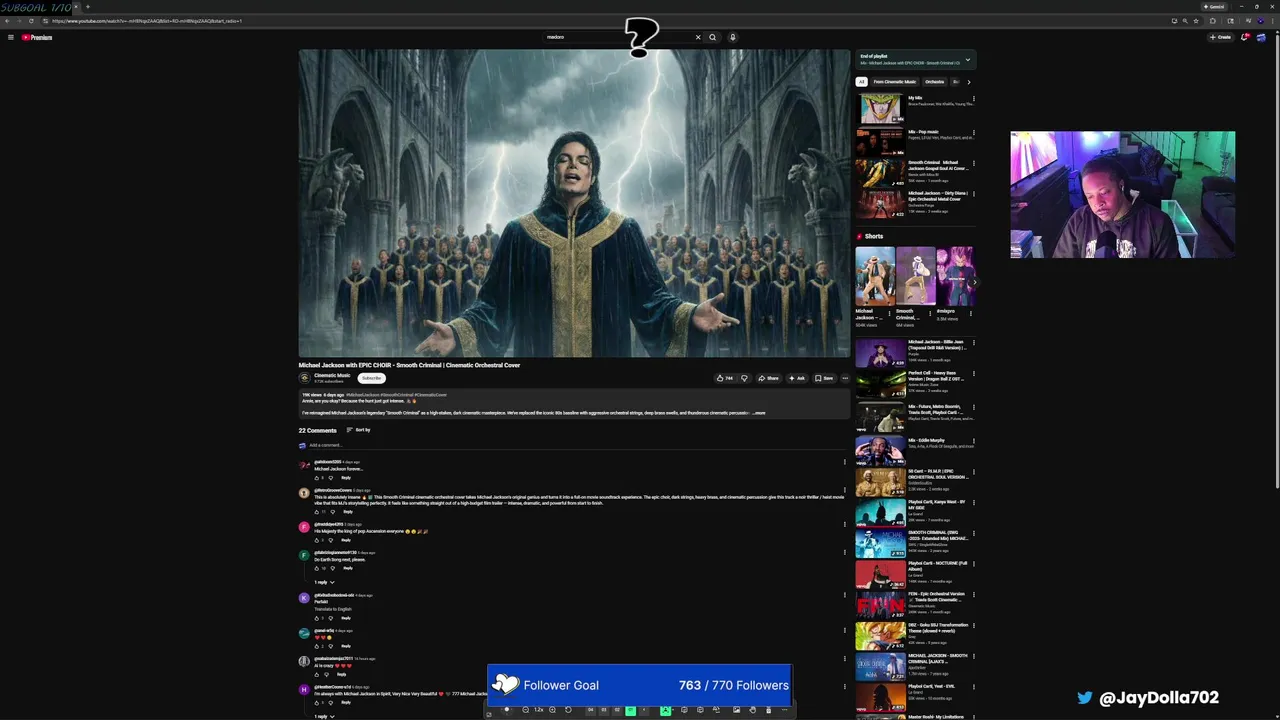Viewport: 1280px width, 720px height.
Task: Click the trash icon in bottom toolbar
Action: point(768,710)
